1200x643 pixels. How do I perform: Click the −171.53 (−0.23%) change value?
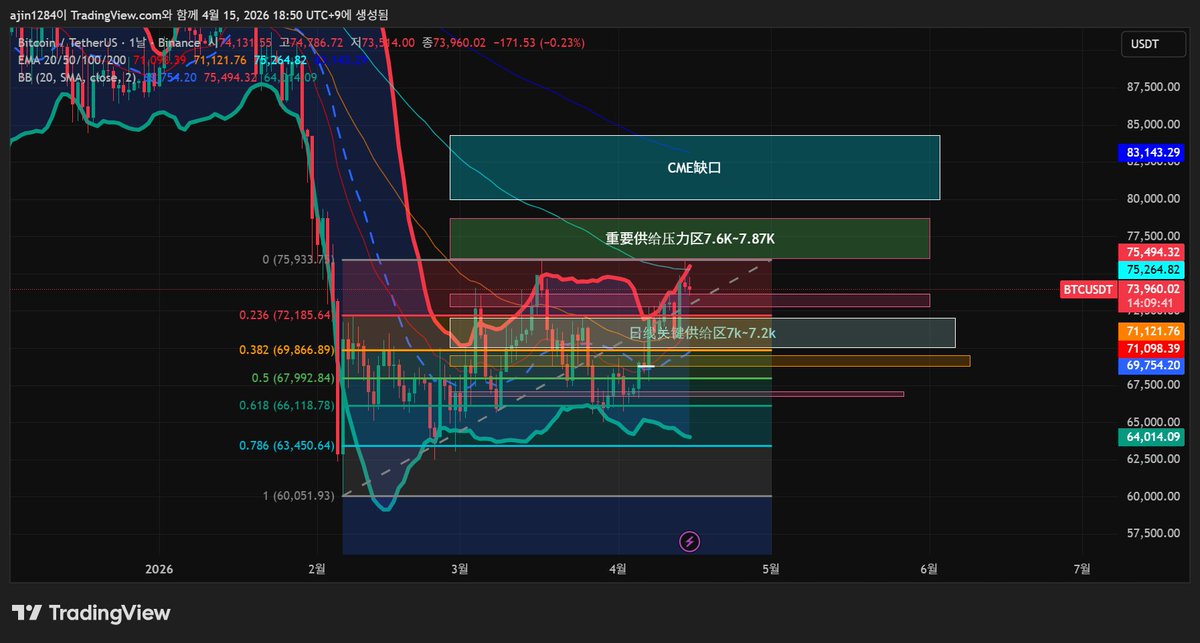pos(538,43)
